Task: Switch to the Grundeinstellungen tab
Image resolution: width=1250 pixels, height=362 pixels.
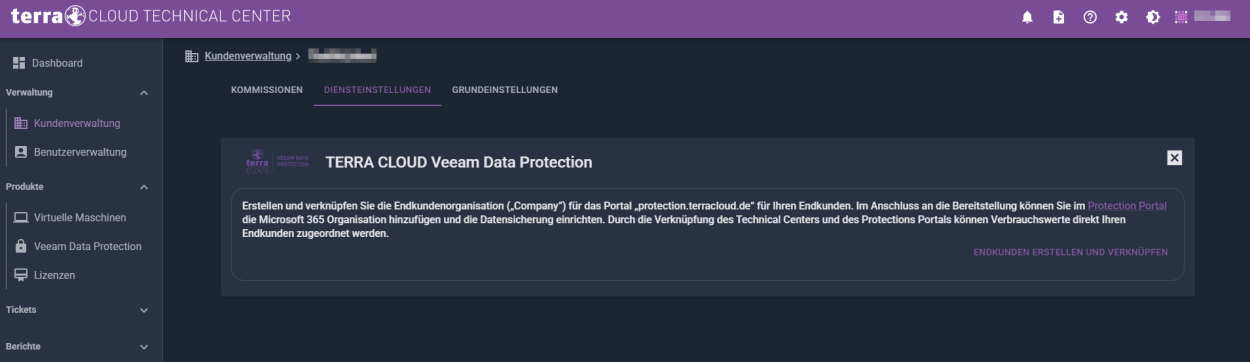Action: 505,90
